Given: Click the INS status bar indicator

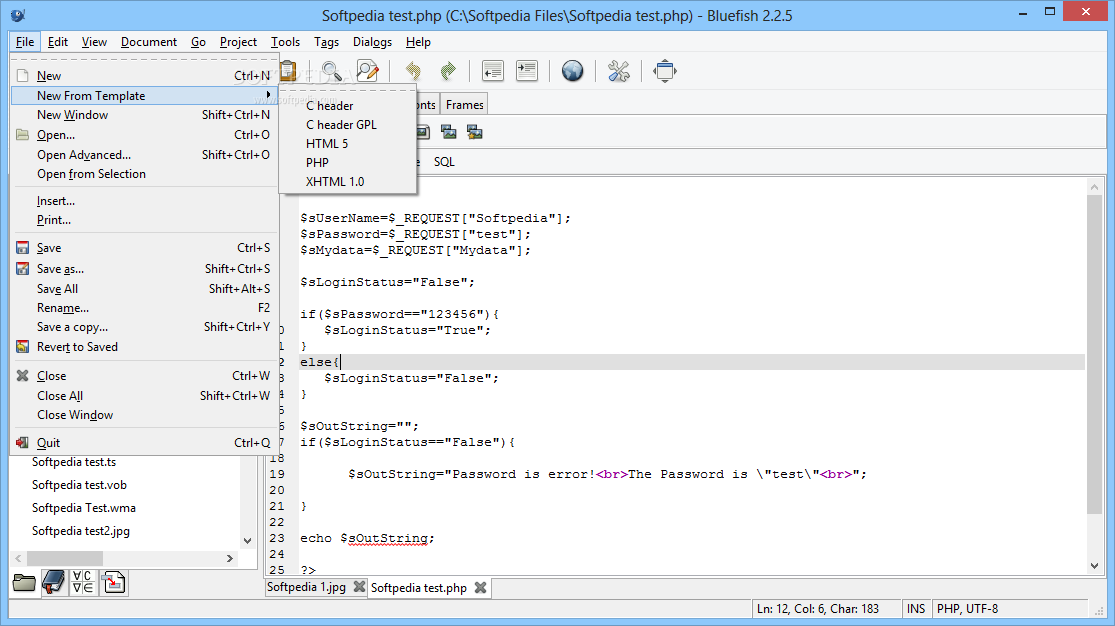Looking at the screenshot, I should coord(916,609).
